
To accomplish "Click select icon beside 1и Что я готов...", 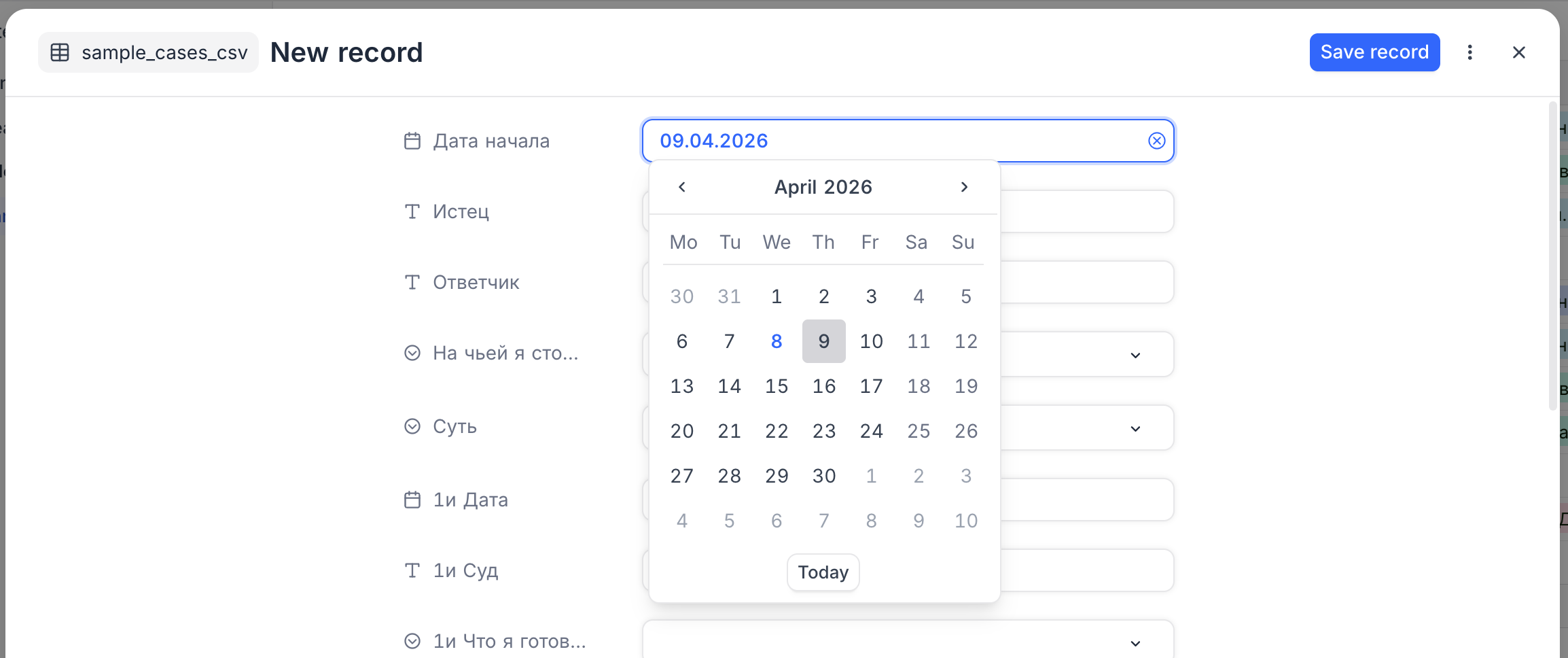I will tap(412, 641).
